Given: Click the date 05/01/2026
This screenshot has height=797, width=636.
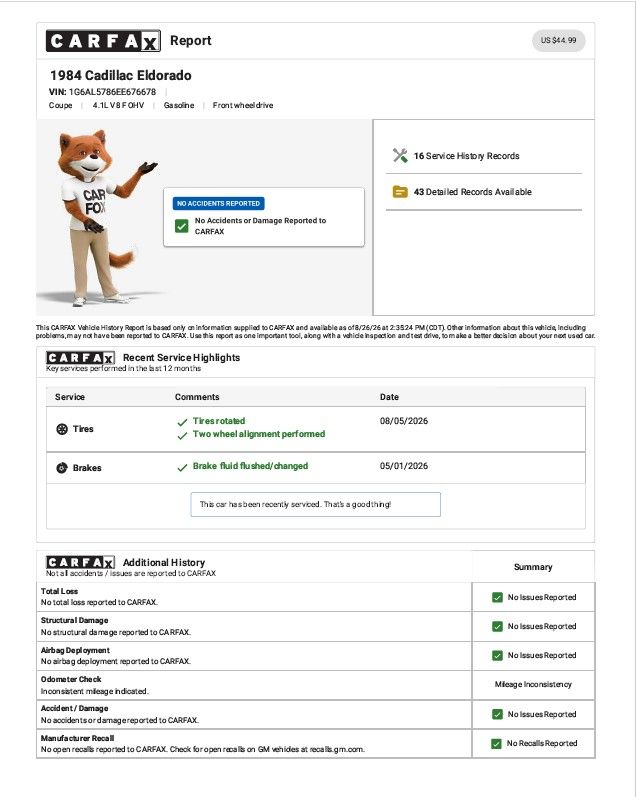Looking at the screenshot, I should coord(404,466).
